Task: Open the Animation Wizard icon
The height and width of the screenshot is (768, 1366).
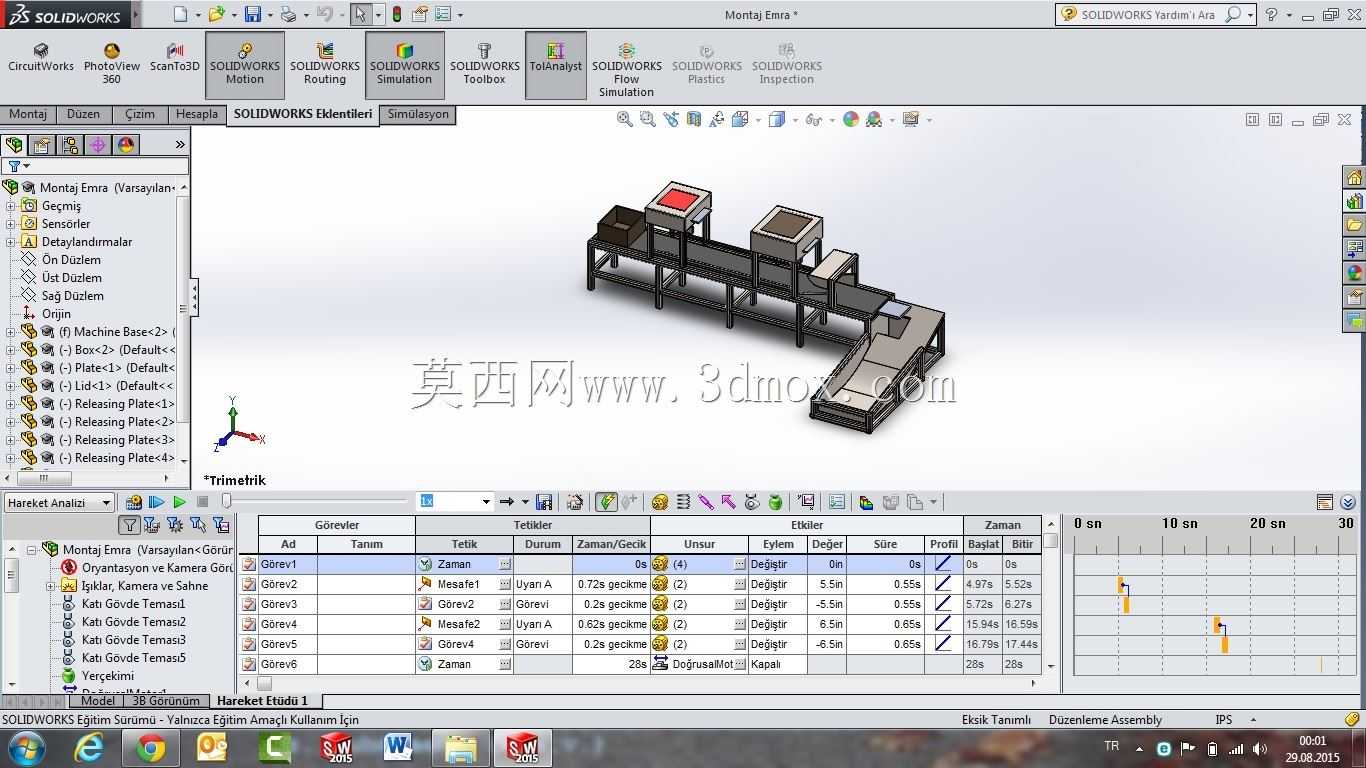Action: tap(575, 502)
